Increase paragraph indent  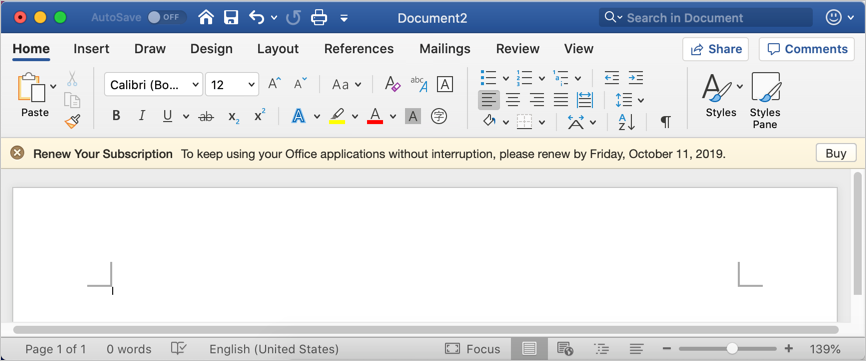636,78
